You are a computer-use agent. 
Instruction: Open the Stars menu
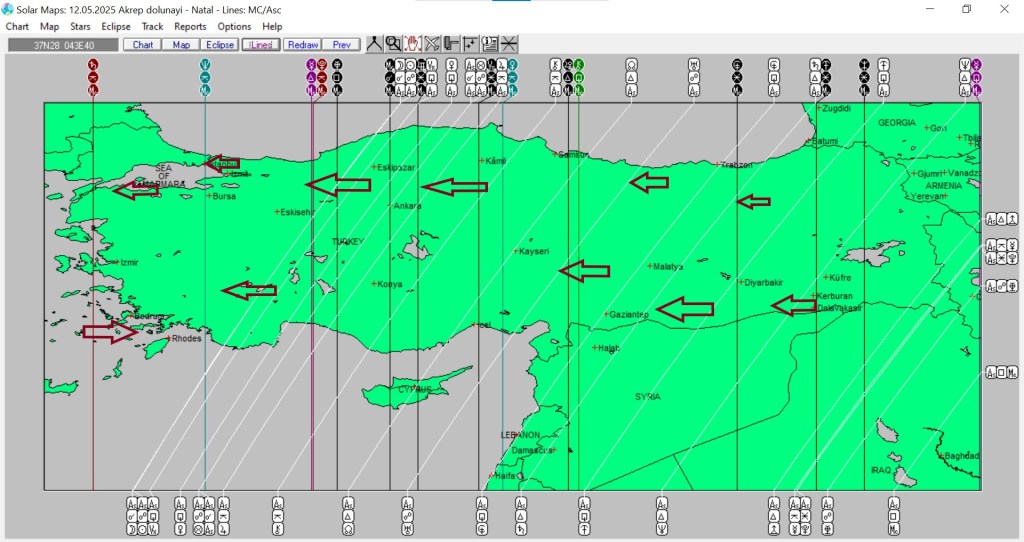(x=80, y=27)
